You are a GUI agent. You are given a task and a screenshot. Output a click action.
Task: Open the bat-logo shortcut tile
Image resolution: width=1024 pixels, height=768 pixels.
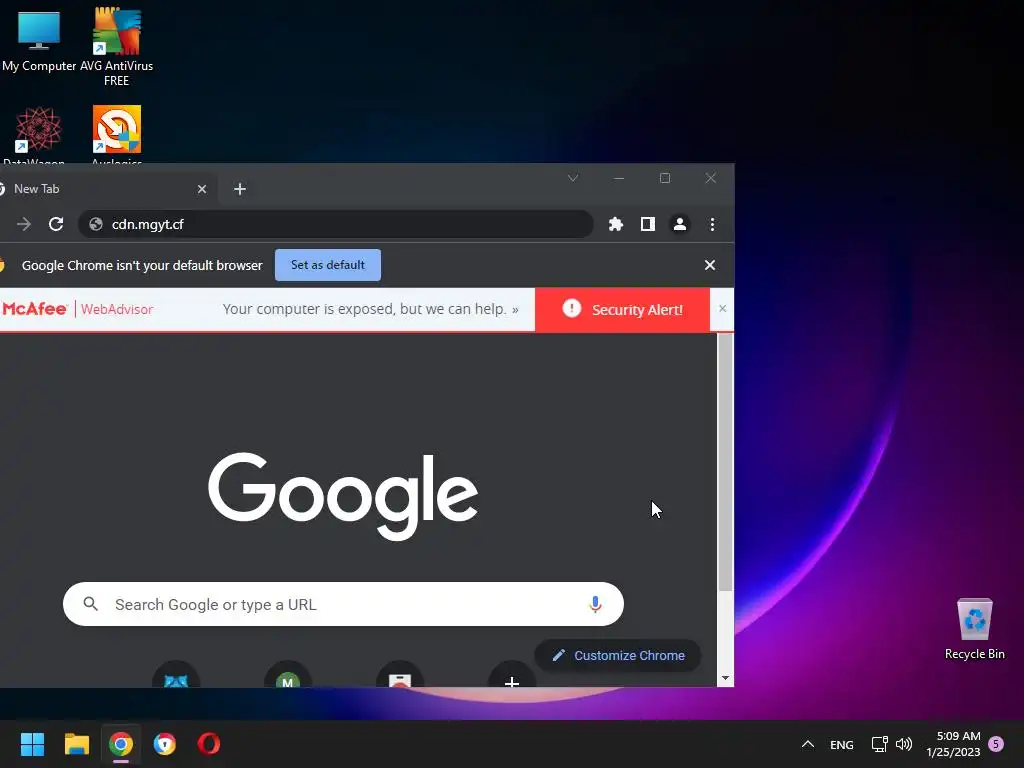176,677
